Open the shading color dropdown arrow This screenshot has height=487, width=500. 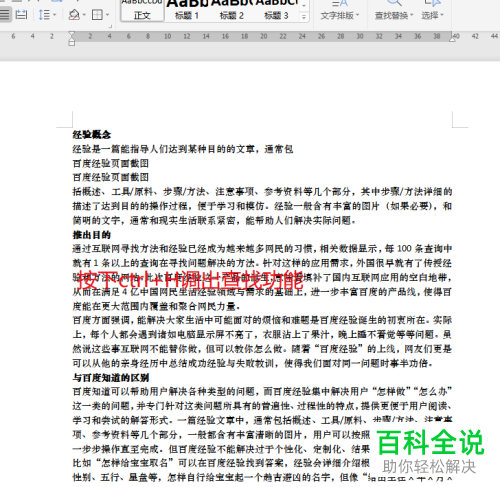(x=84, y=15)
